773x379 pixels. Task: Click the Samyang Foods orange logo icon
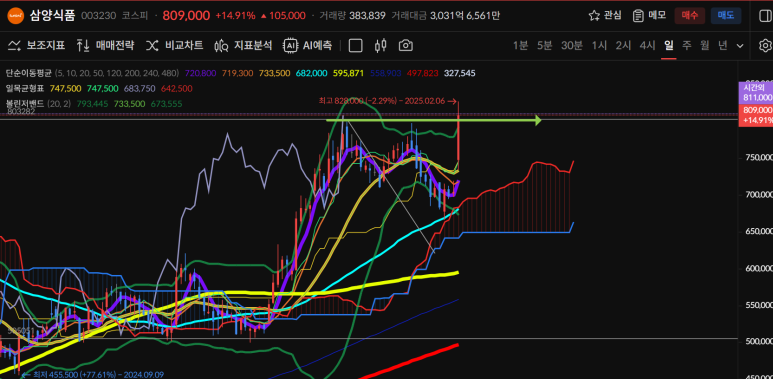(x=15, y=16)
